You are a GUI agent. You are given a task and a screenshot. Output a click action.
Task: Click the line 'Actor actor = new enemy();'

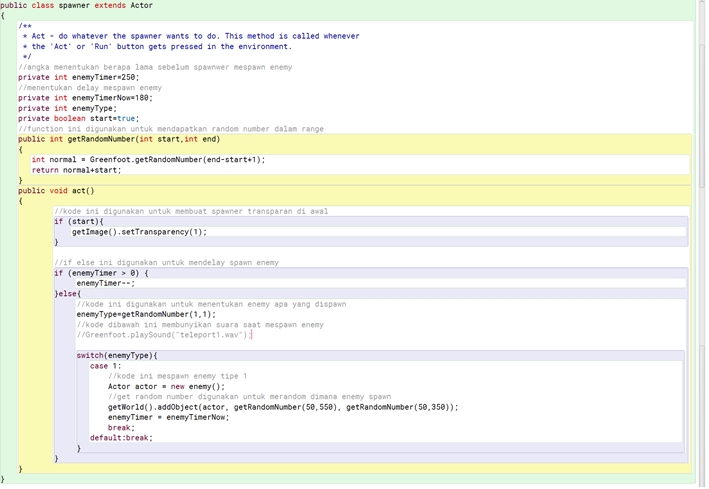pos(166,386)
